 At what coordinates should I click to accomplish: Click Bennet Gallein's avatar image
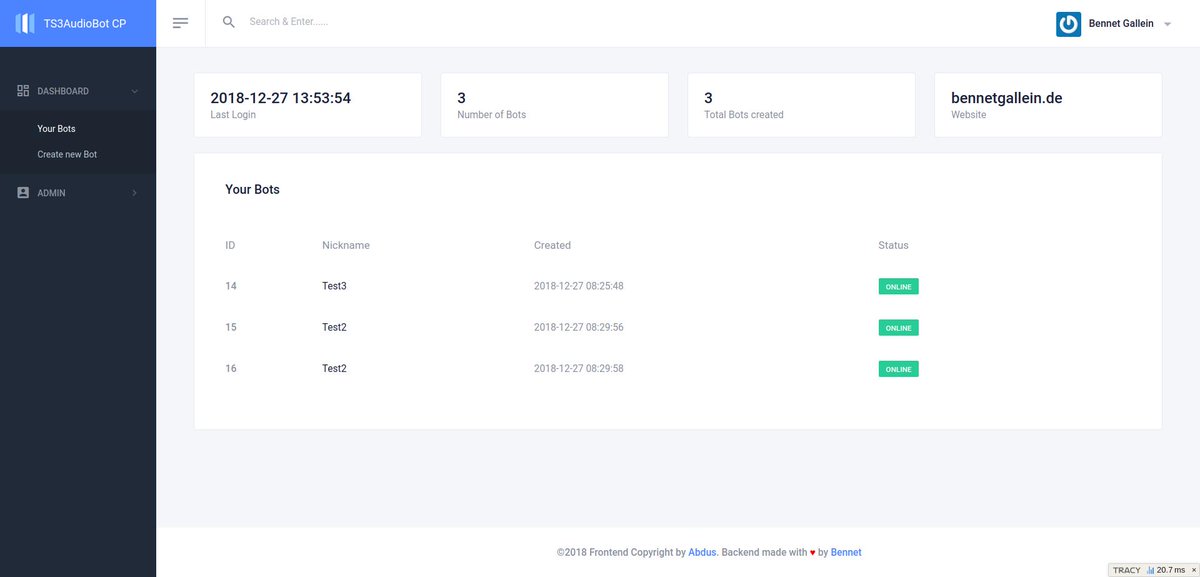coord(1068,24)
